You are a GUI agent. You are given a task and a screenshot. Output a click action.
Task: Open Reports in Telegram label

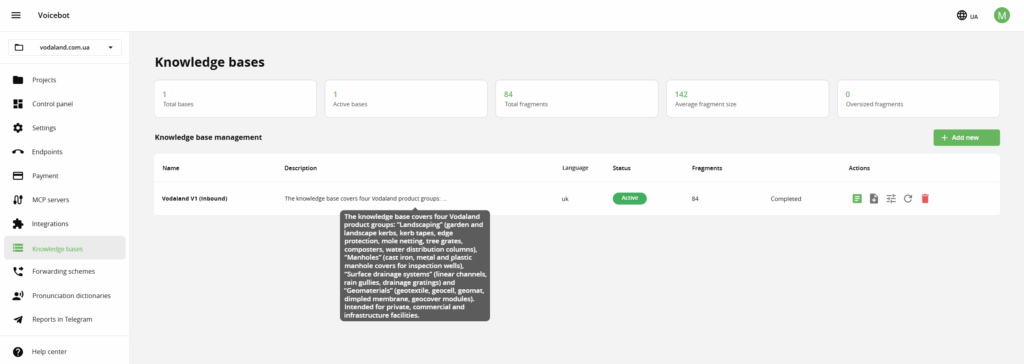pos(62,320)
